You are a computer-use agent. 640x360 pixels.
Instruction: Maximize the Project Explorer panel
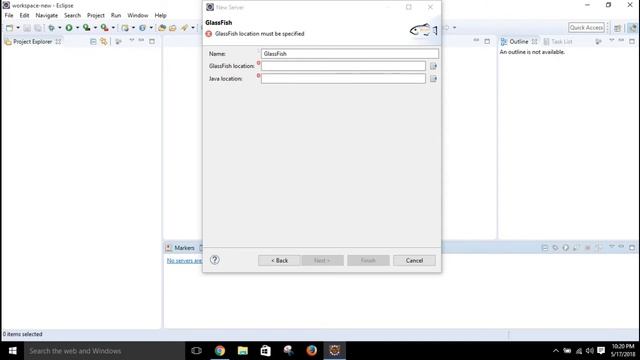tap(152, 41)
